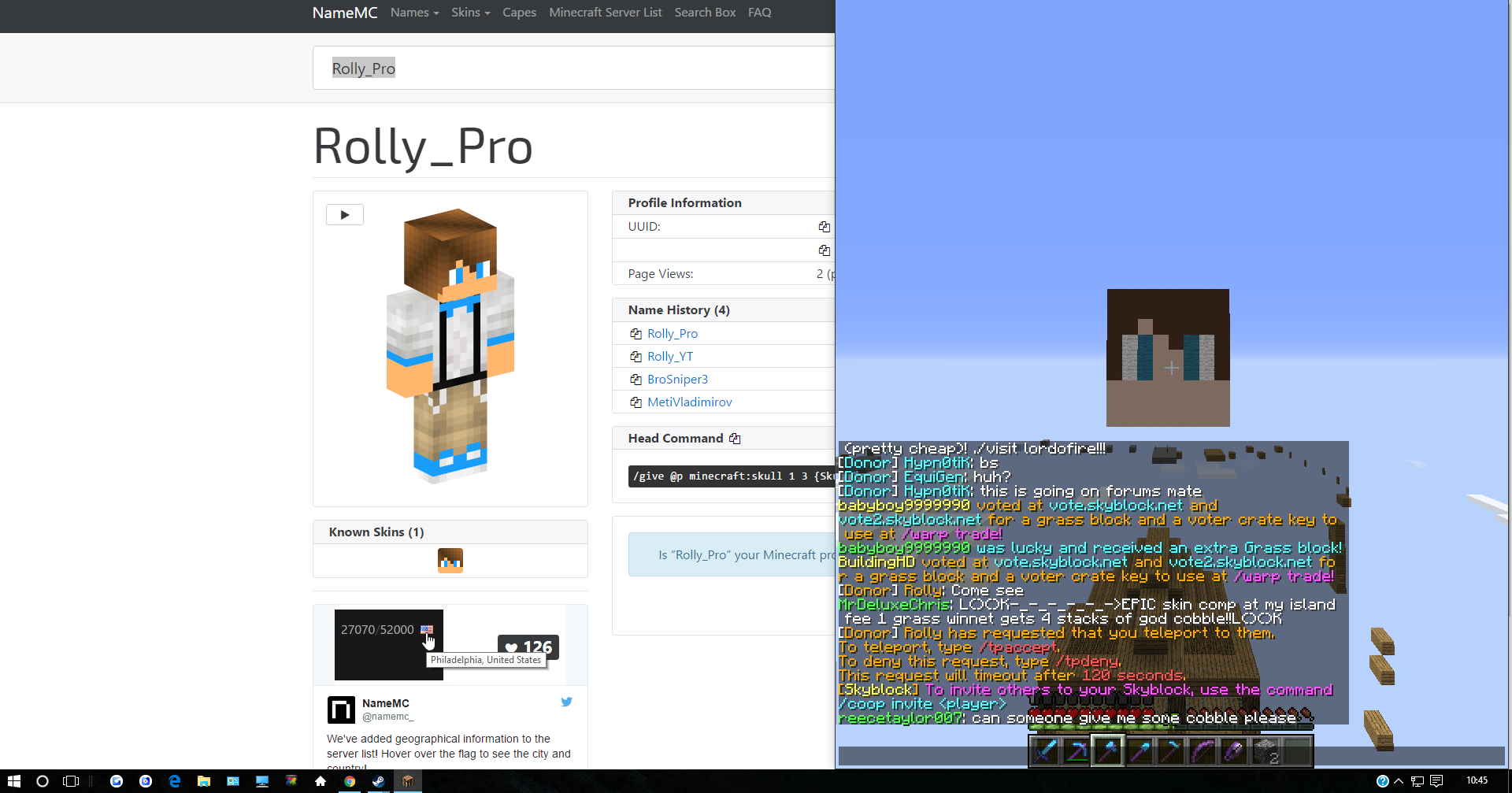Open the Names dropdown menu
This screenshot has width=1512, height=793.
(x=415, y=13)
